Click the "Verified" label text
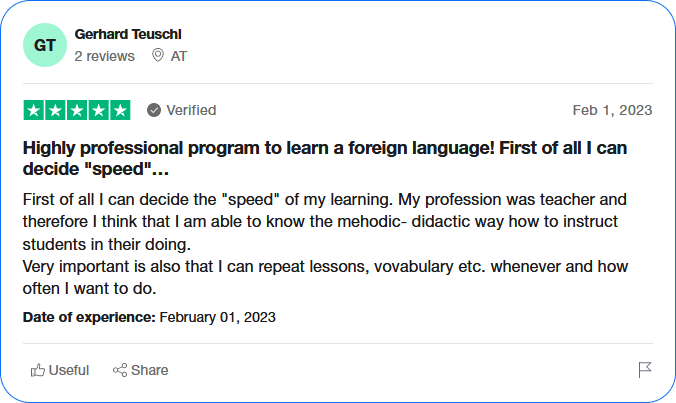 191,110
